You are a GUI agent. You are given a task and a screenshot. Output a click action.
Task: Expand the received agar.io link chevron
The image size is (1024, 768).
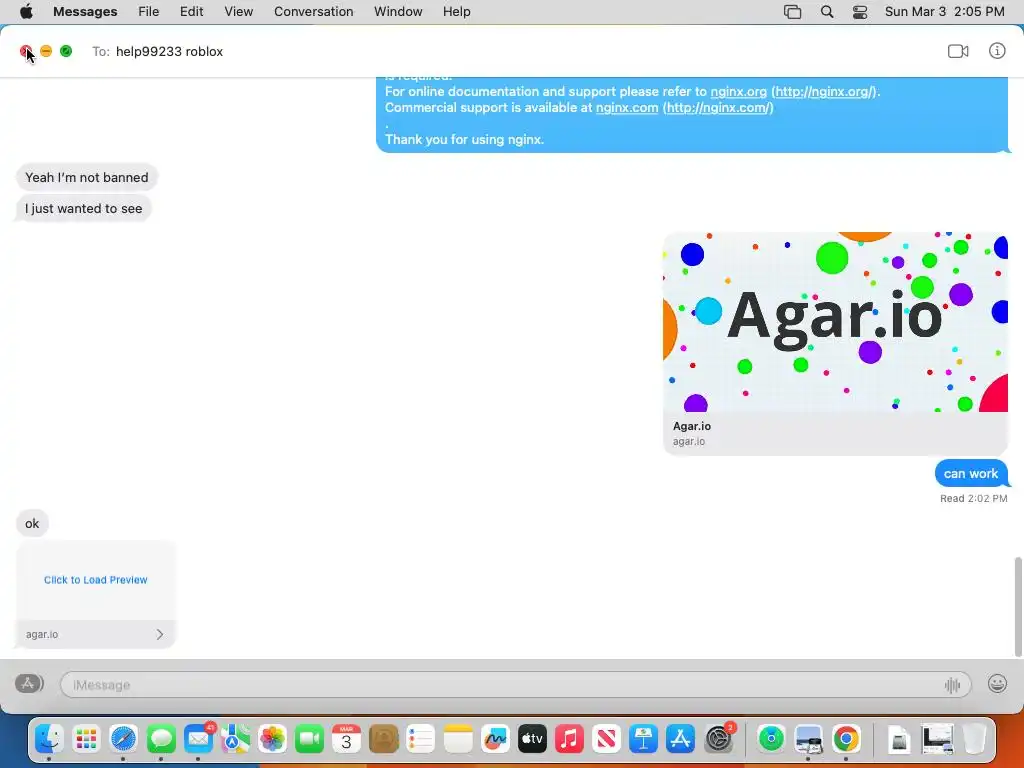(159, 634)
